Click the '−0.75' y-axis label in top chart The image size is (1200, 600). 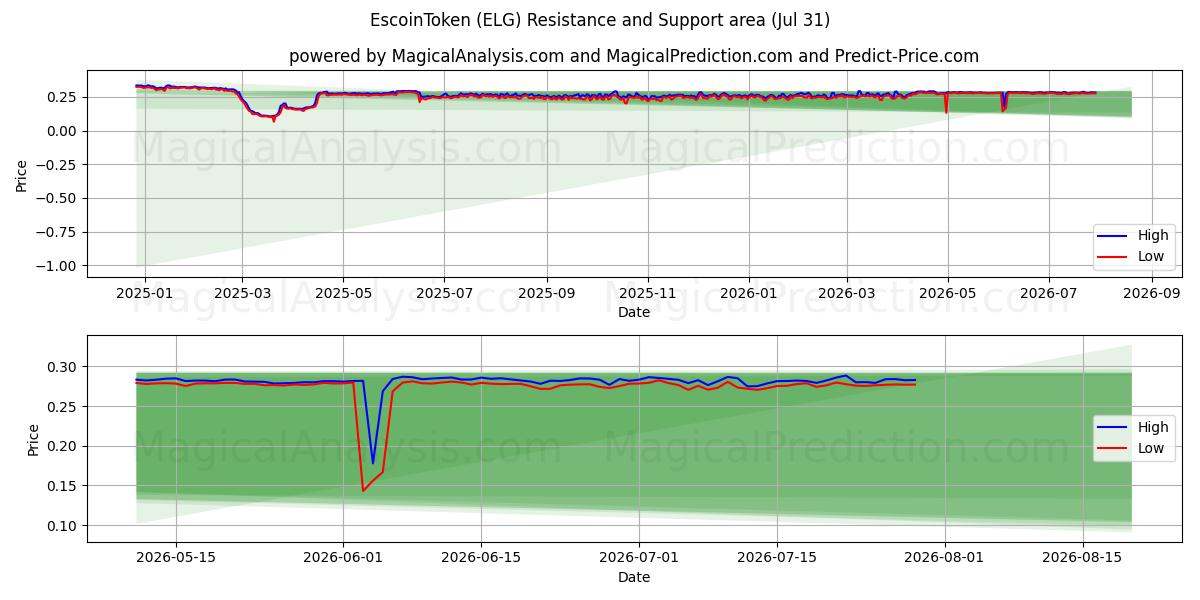(x=59, y=232)
